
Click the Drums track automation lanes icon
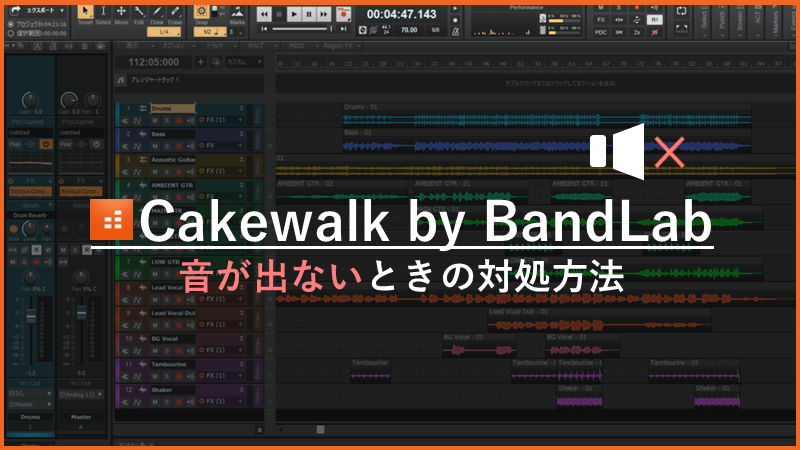(x=137, y=121)
